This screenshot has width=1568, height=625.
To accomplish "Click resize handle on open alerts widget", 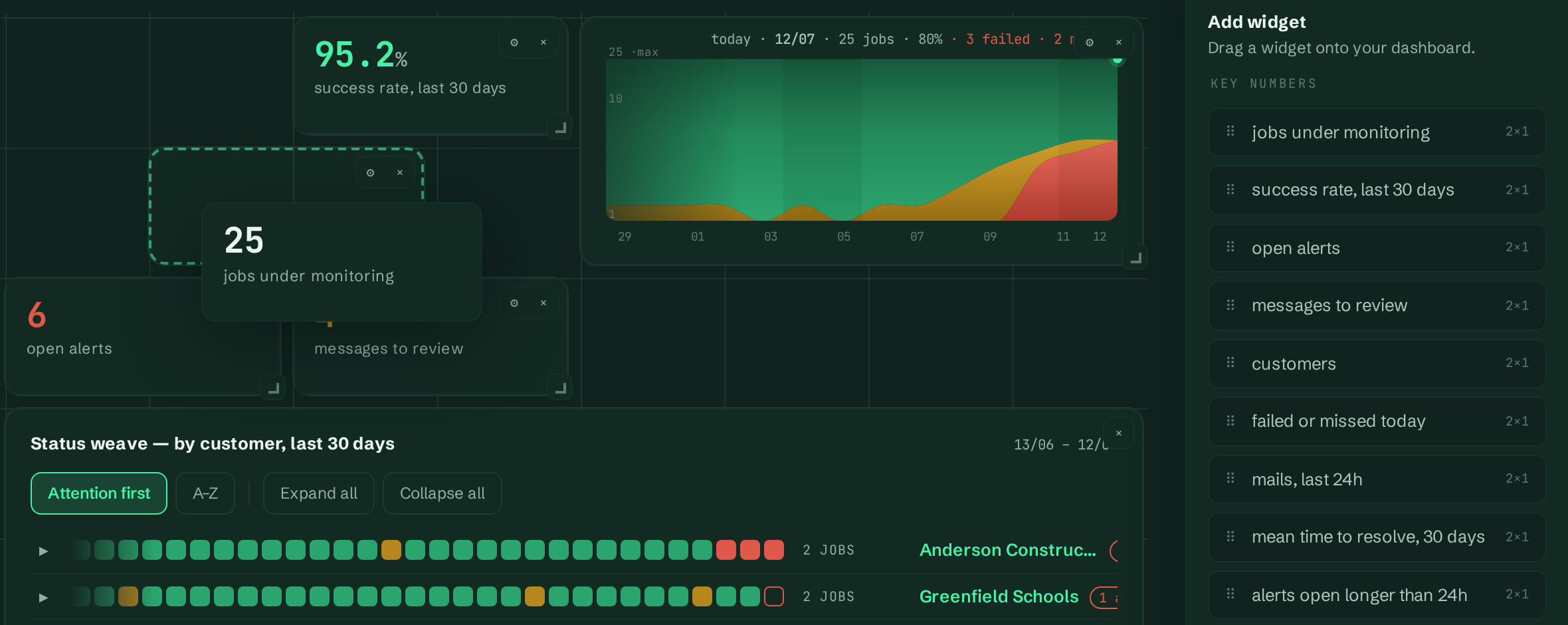I will (x=273, y=388).
